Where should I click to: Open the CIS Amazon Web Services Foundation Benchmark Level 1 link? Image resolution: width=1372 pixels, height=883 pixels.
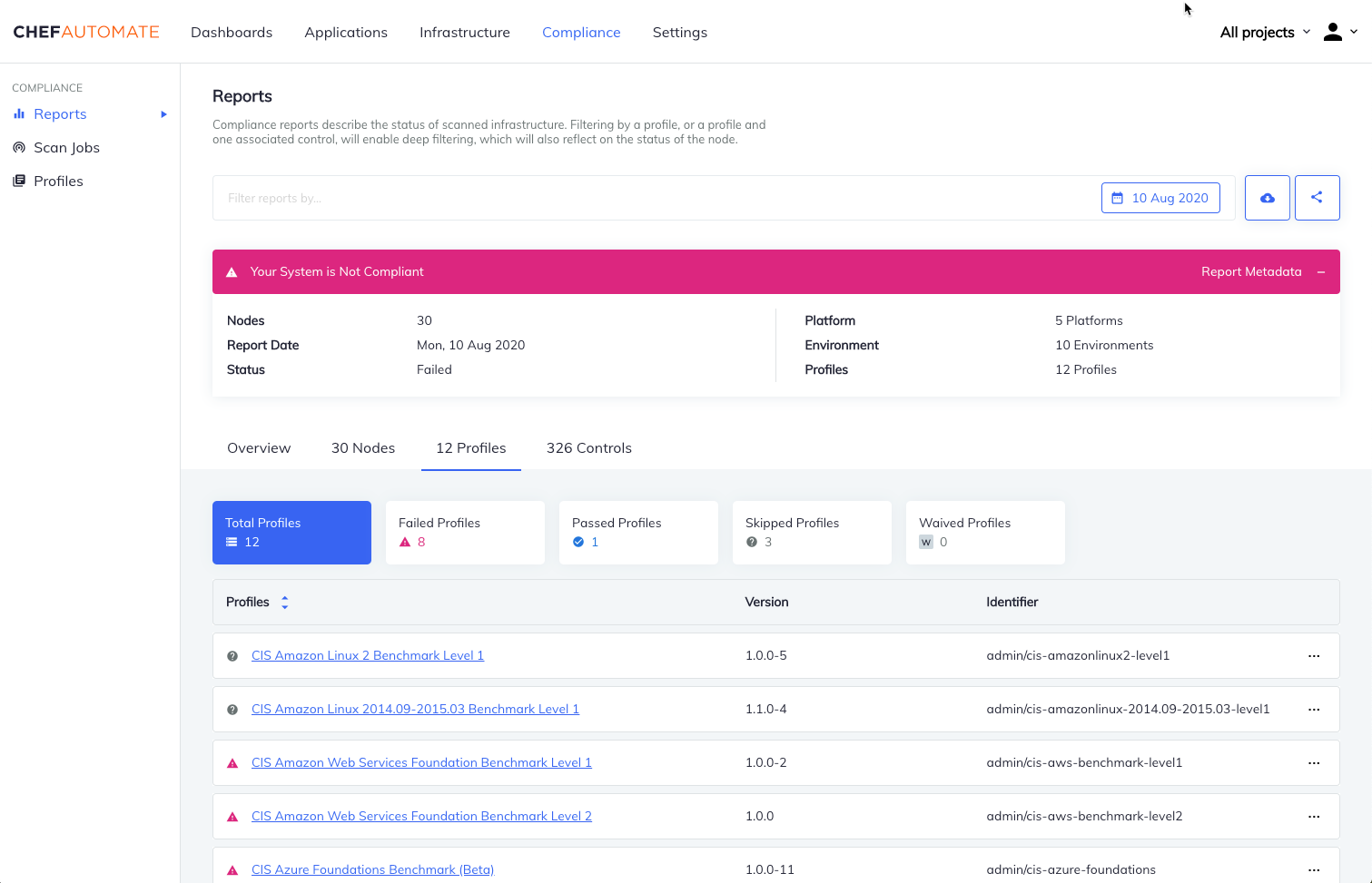(x=421, y=762)
